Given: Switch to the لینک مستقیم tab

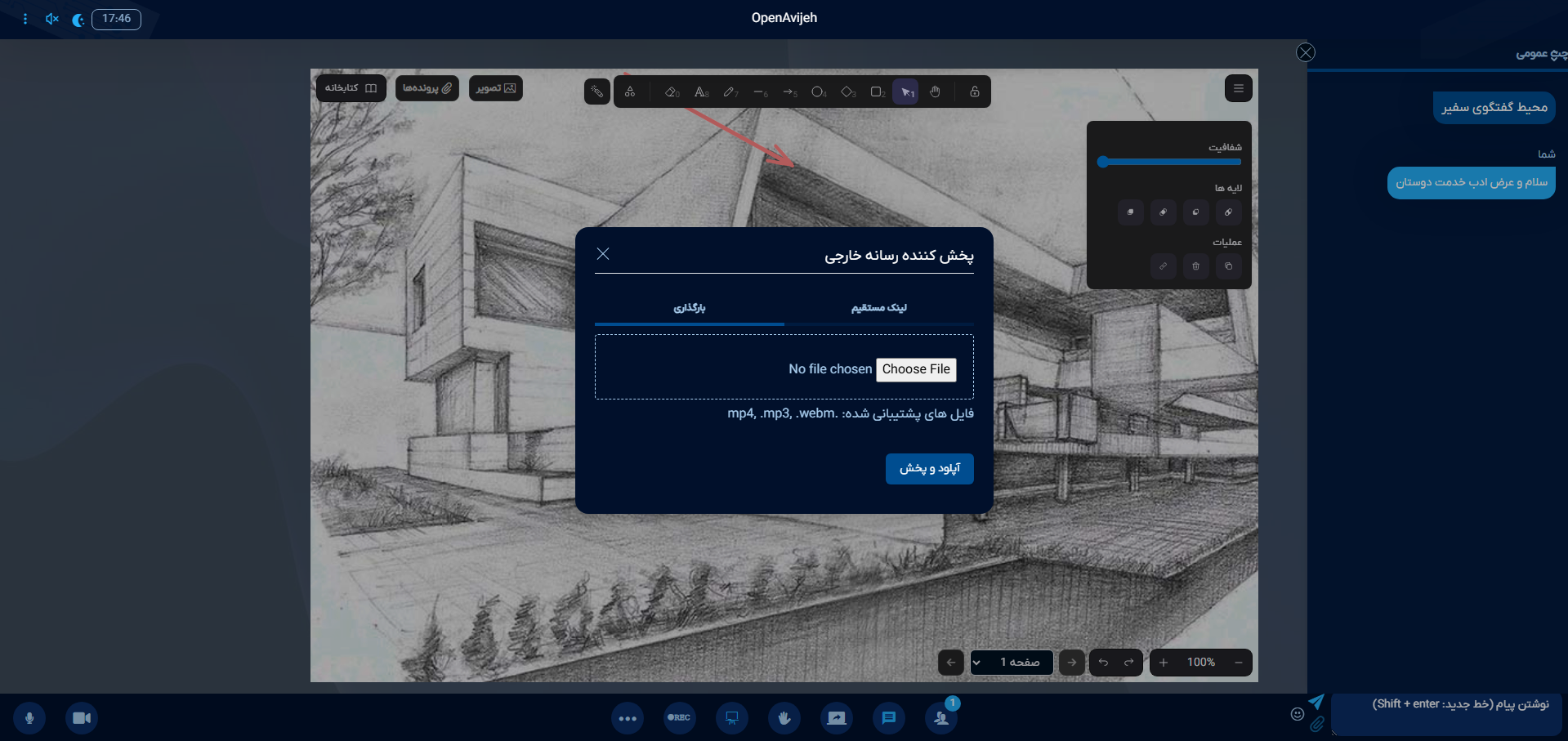Looking at the screenshot, I should pyautogui.click(x=879, y=308).
